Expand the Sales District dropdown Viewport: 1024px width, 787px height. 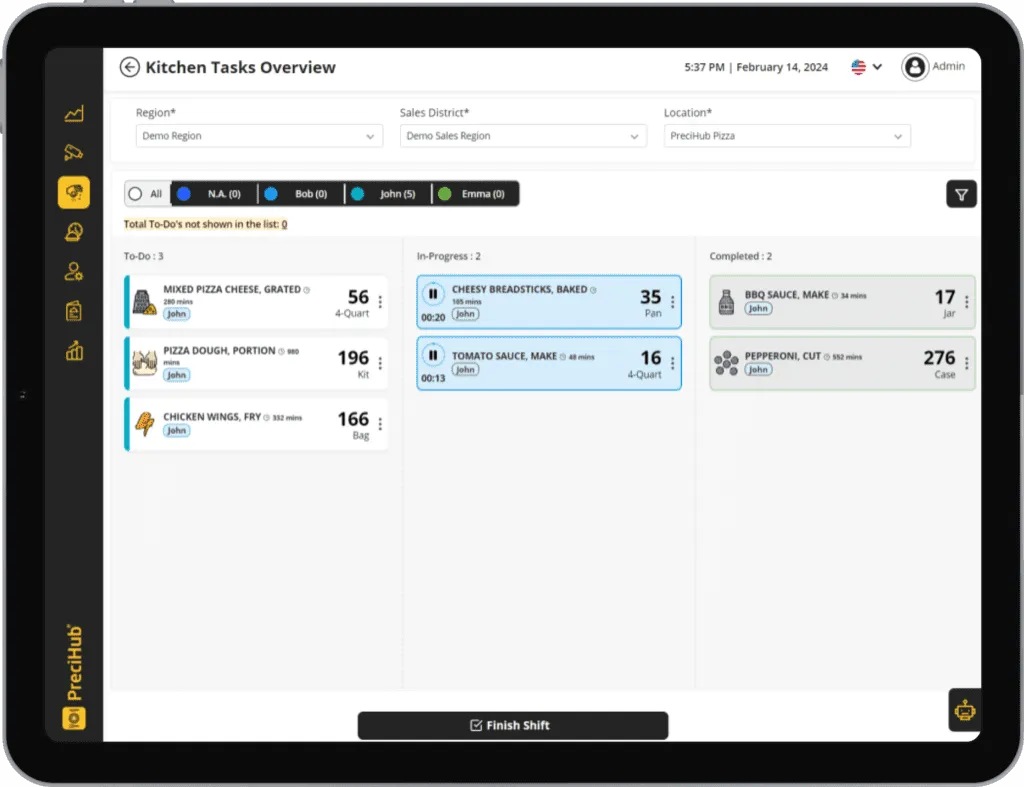tap(523, 136)
